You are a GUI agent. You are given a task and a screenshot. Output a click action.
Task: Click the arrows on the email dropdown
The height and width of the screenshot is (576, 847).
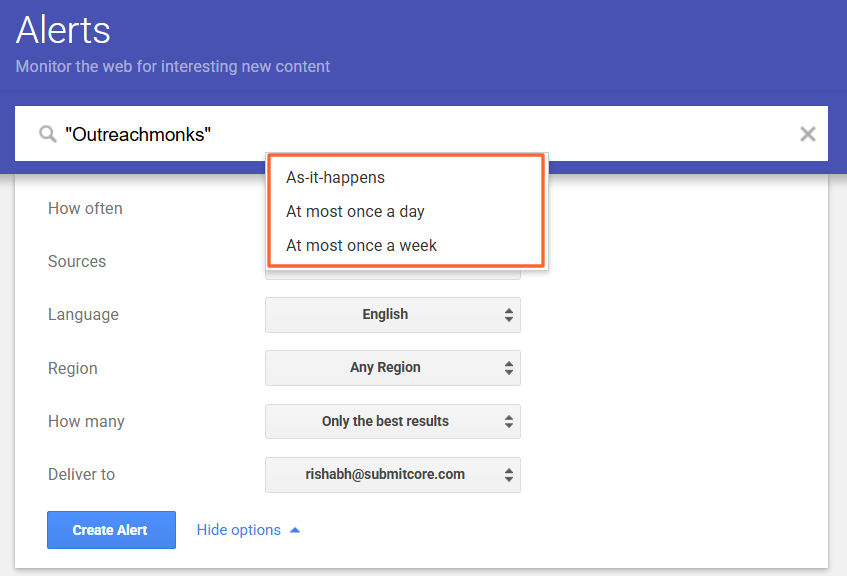(x=509, y=474)
